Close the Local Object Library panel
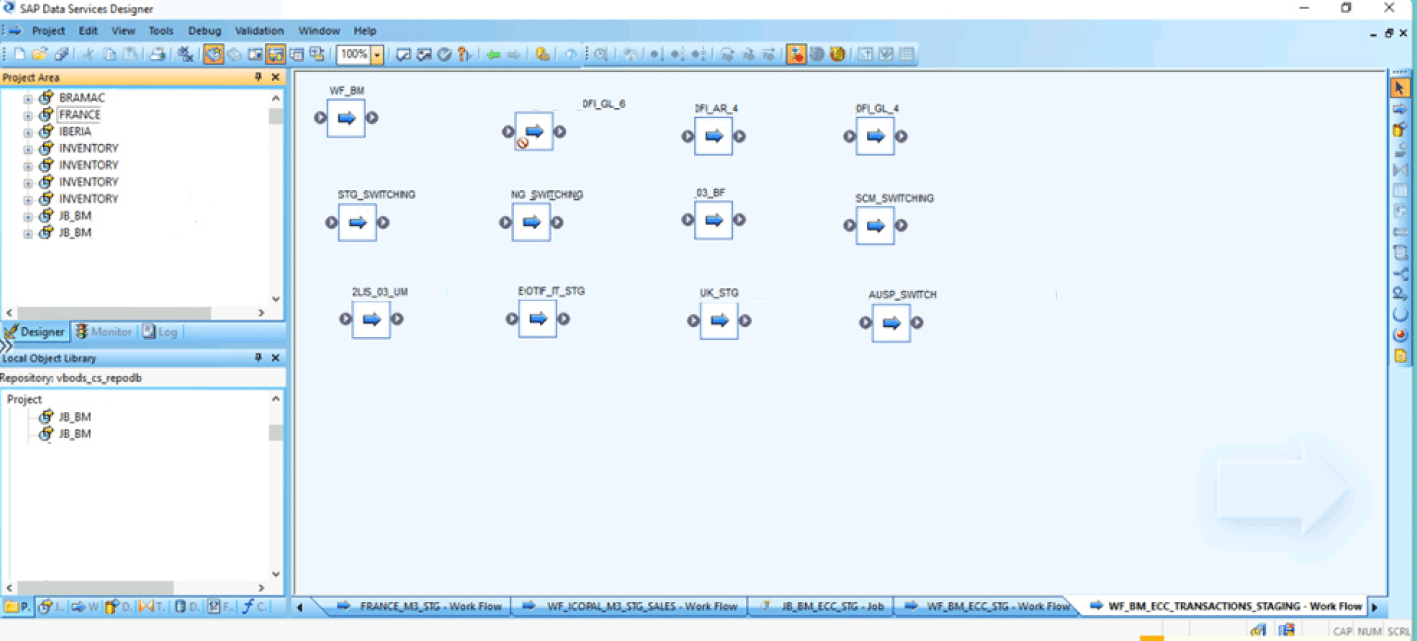 click(x=275, y=357)
